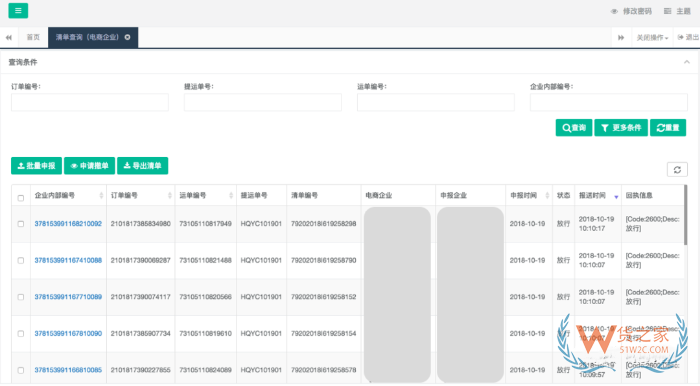Select waybill number 73105110824089 cell
The height and width of the screenshot is (386, 700).
pyautogui.click(x=205, y=370)
